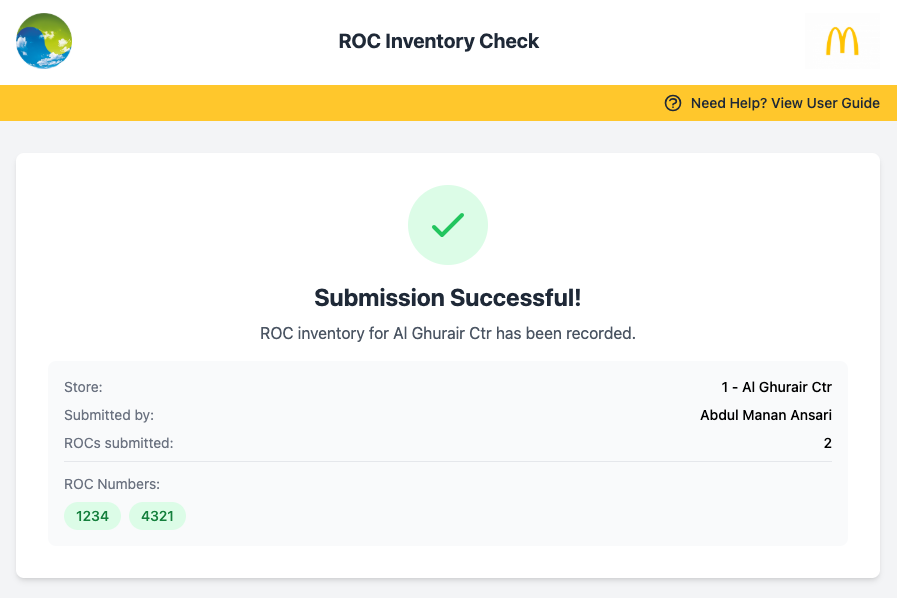
Task: Select the ROC badge labeled 1234
Action: click(92, 516)
